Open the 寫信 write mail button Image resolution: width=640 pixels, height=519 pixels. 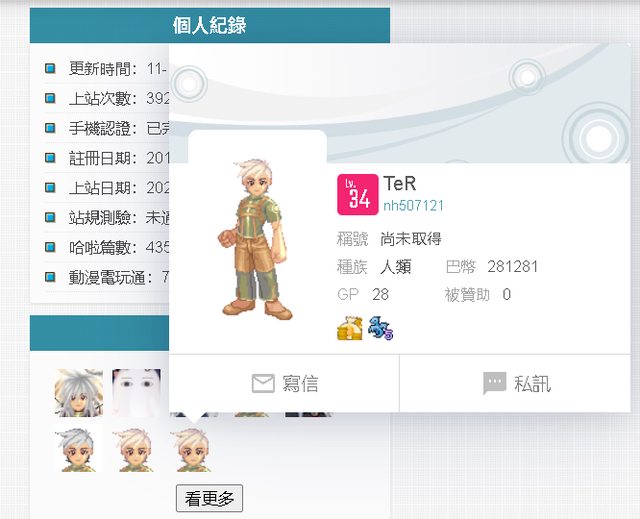pyautogui.click(x=284, y=384)
